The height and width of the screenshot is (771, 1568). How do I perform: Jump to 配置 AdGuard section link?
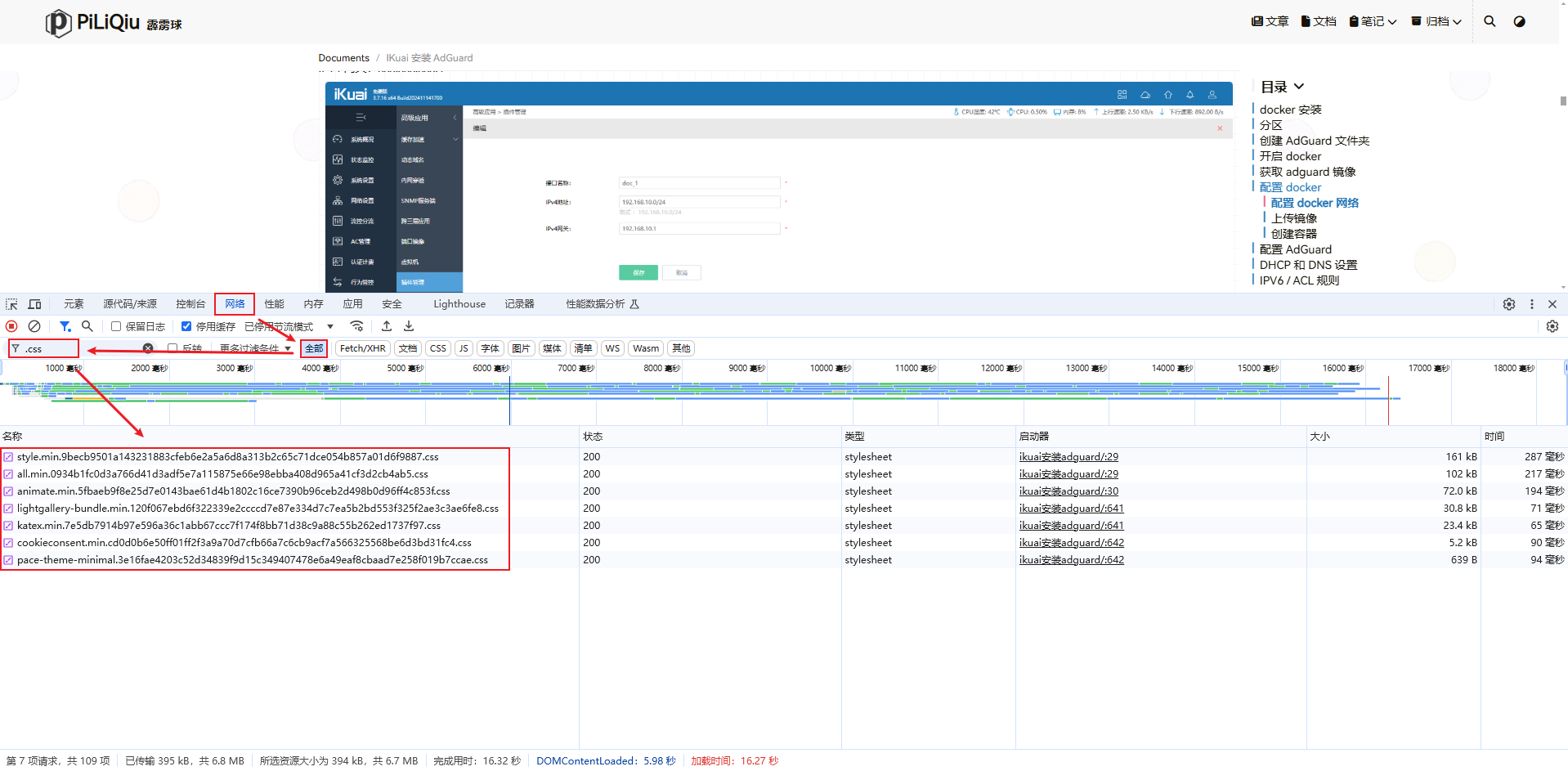pyautogui.click(x=1295, y=249)
